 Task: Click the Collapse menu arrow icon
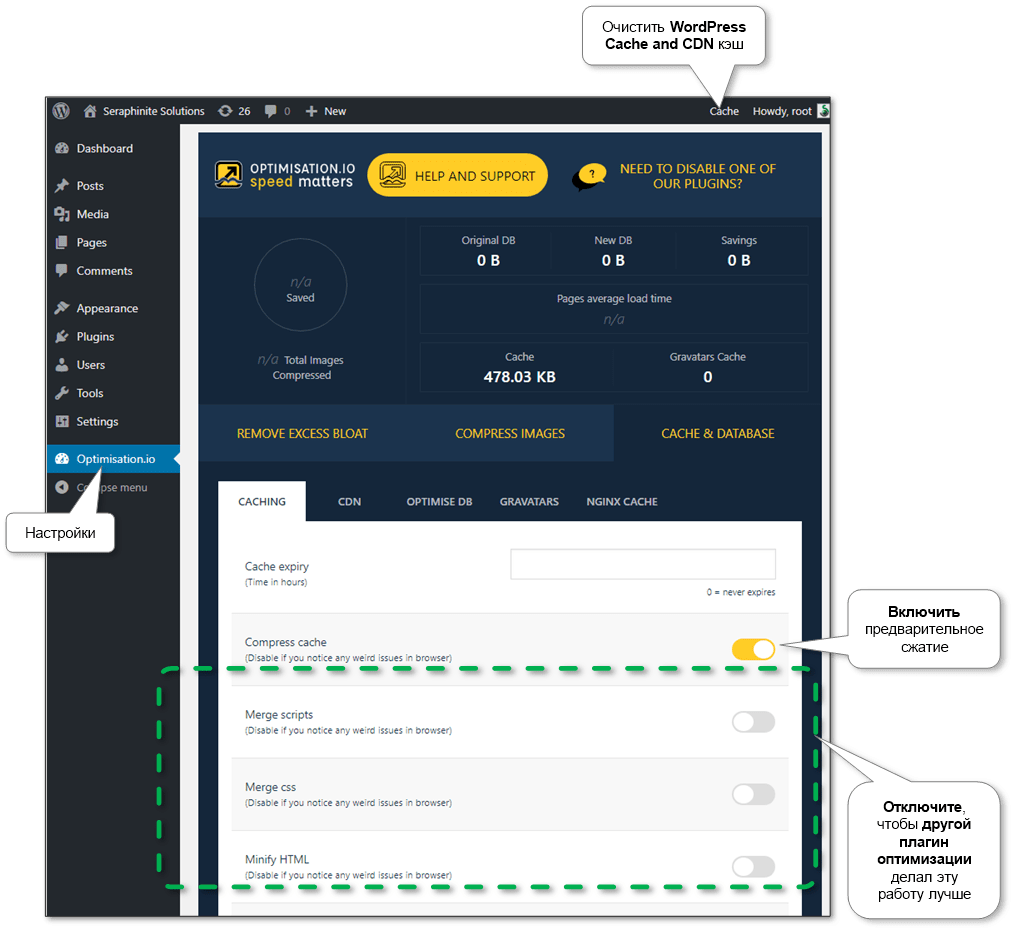click(62, 487)
